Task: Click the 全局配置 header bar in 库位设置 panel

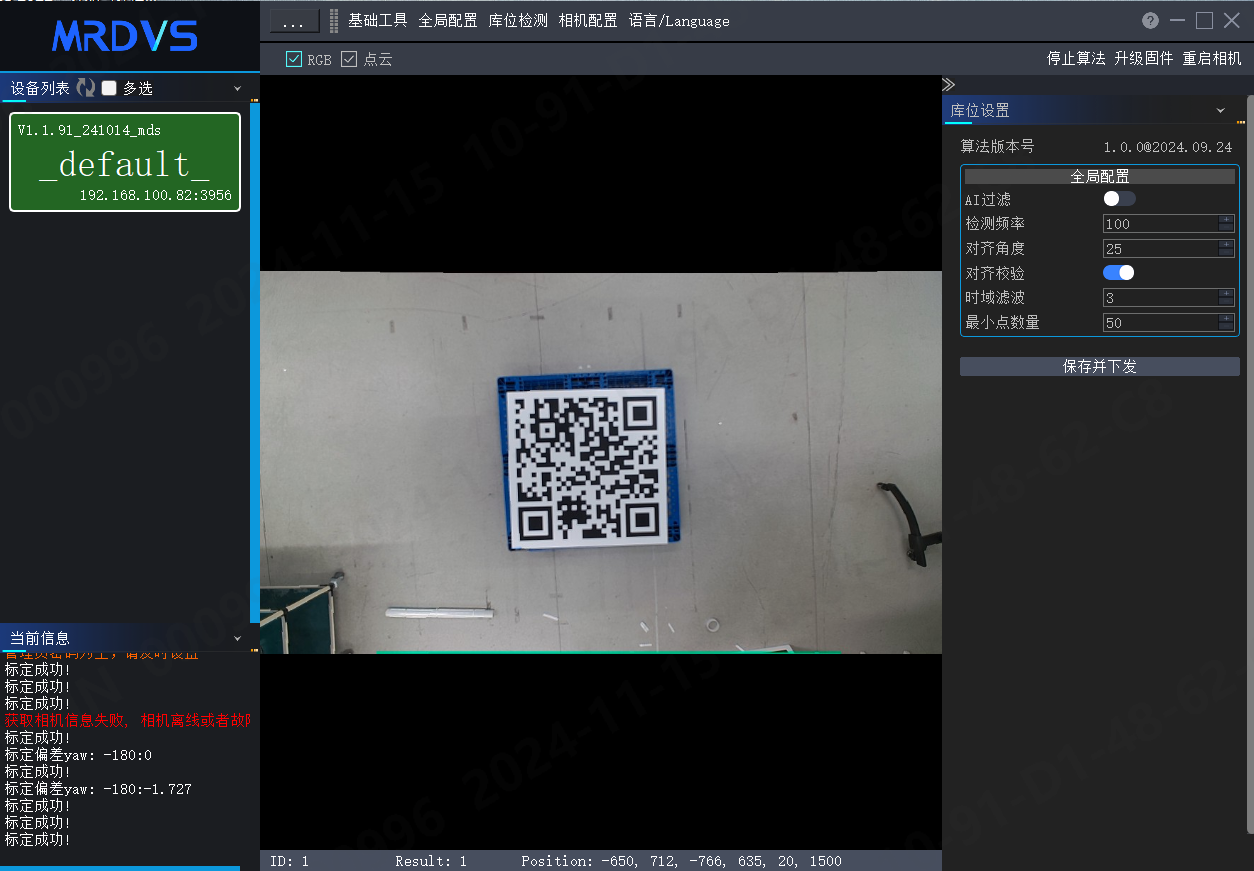Action: pos(1100,176)
